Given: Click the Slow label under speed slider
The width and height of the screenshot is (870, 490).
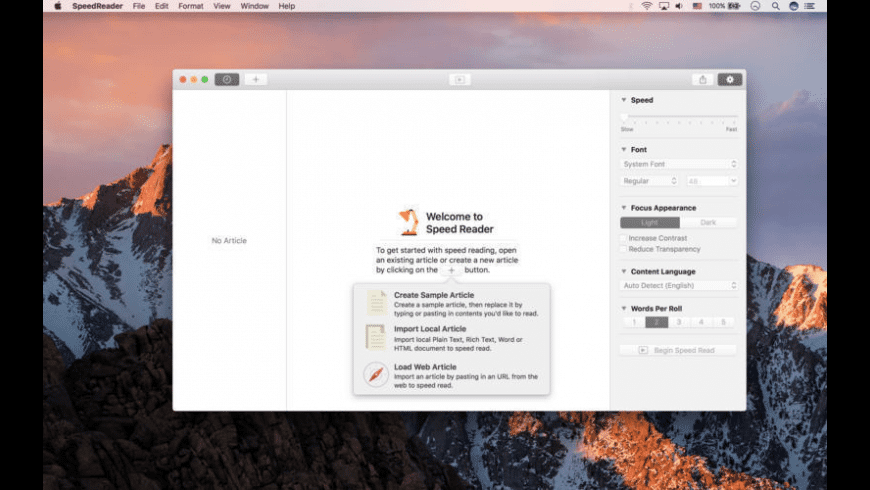Looking at the screenshot, I should click(x=627, y=129).
